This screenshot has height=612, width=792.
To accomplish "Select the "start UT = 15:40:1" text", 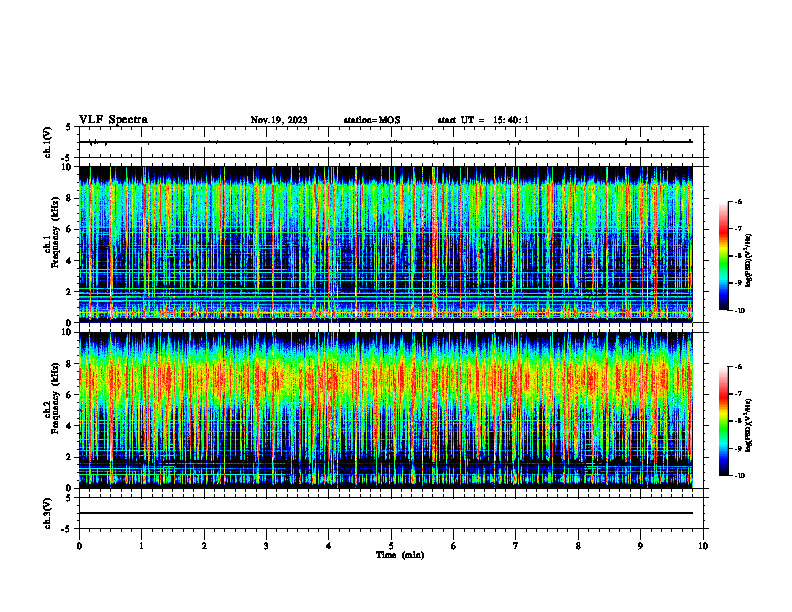I will pyautogui.click(x=483, y=120).
